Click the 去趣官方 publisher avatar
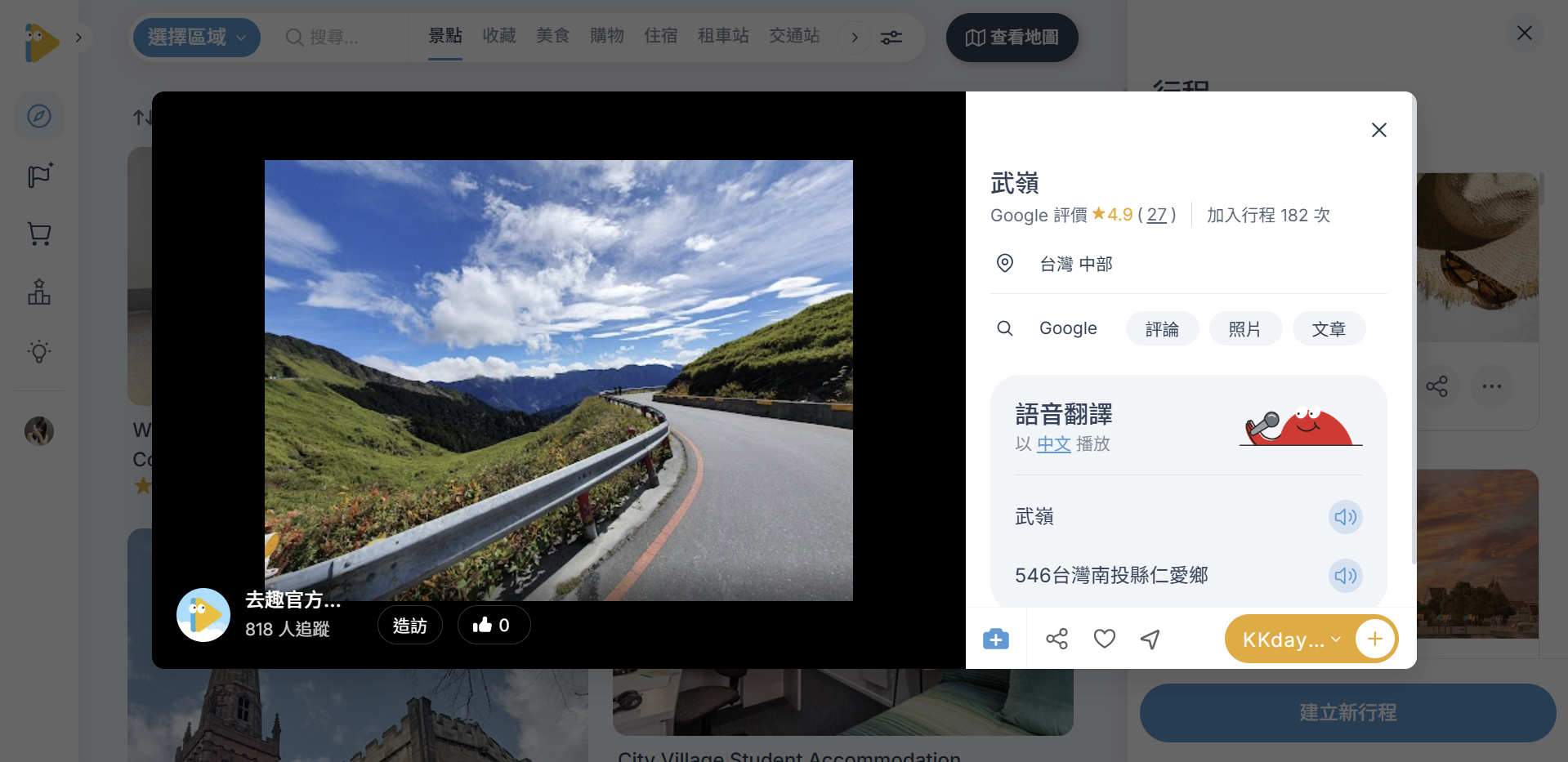 [203, 615]
